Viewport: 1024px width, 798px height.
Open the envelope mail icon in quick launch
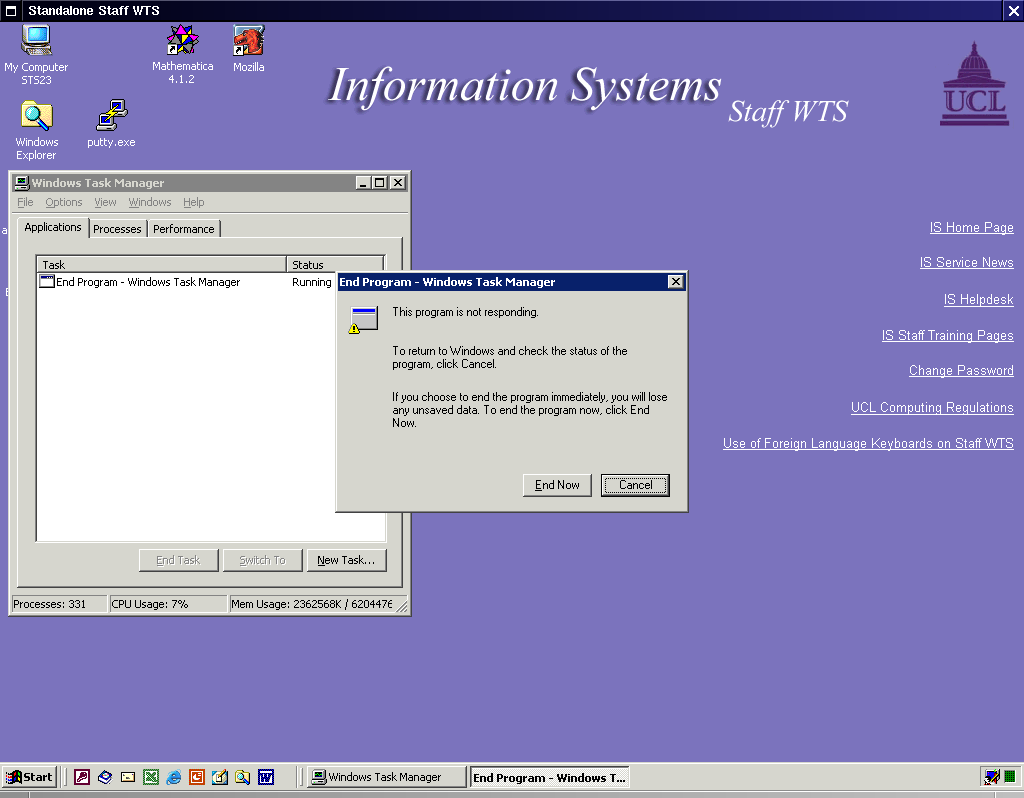coord(128,777)
